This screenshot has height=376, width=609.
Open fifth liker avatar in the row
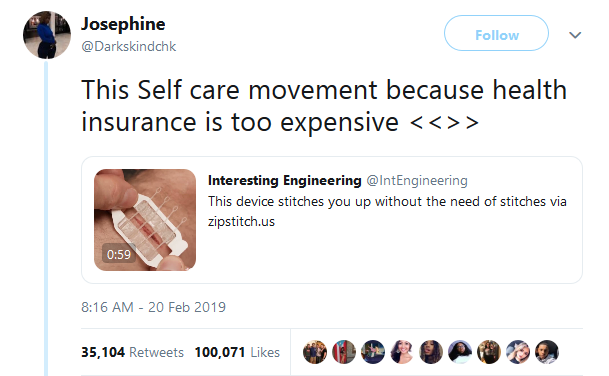coord(431,352)
